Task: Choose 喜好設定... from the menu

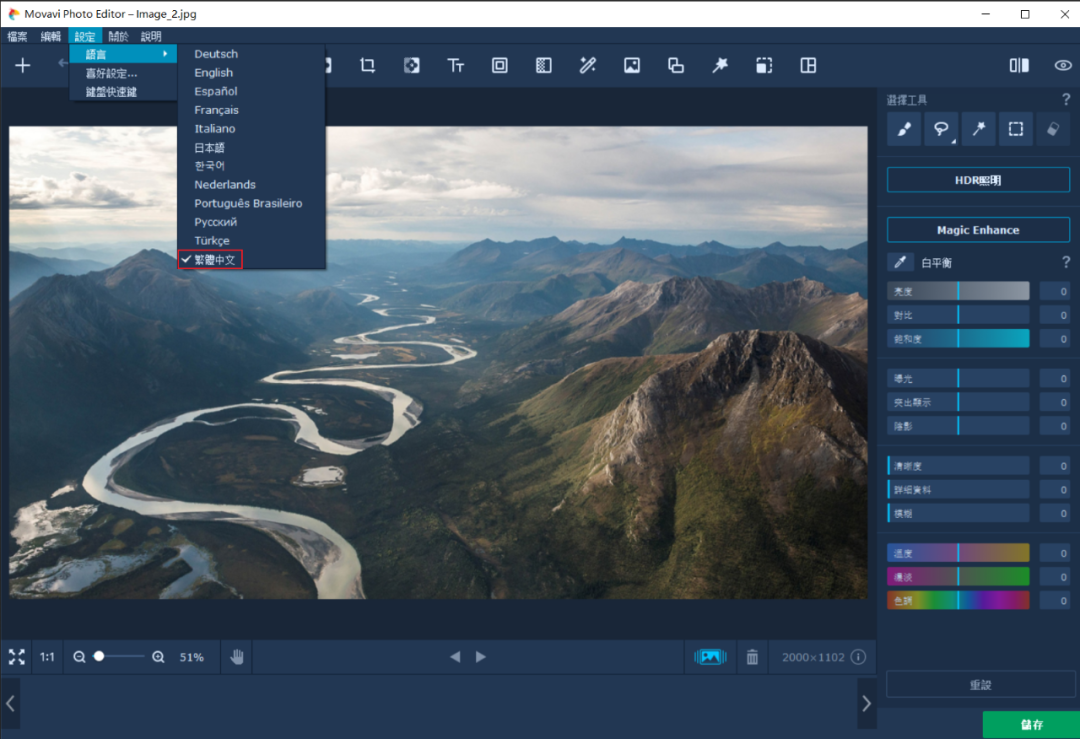Action: [x=123, y=73]
